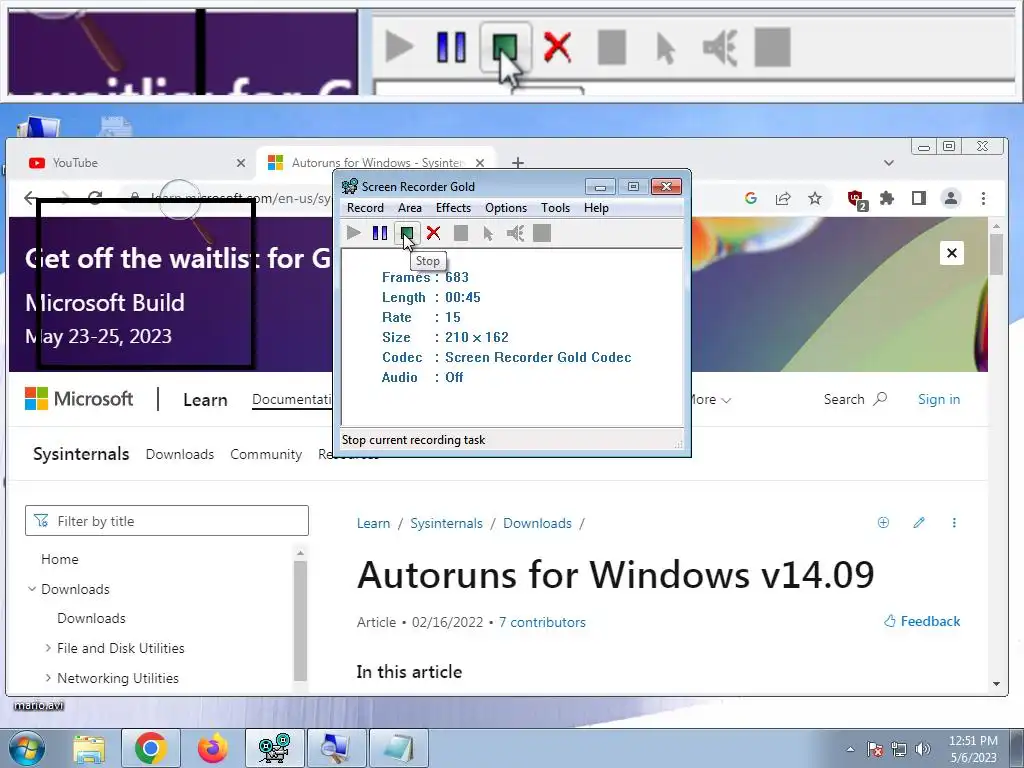Click the Chrome back arrow
The height and width of the screenshot is (768, 1024).
[31, 197]
